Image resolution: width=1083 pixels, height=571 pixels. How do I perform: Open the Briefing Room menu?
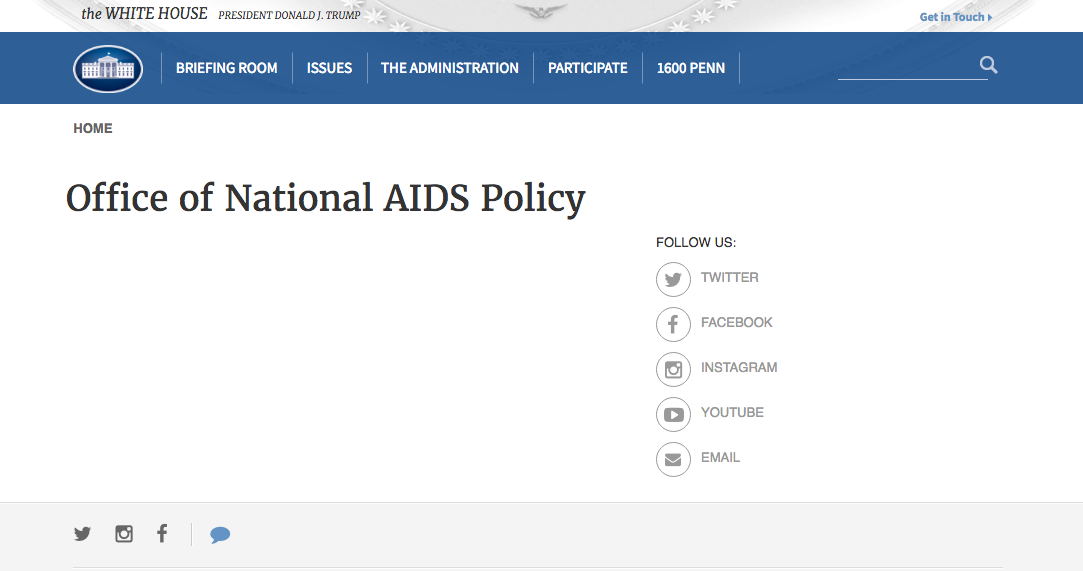tap(227, 68)
